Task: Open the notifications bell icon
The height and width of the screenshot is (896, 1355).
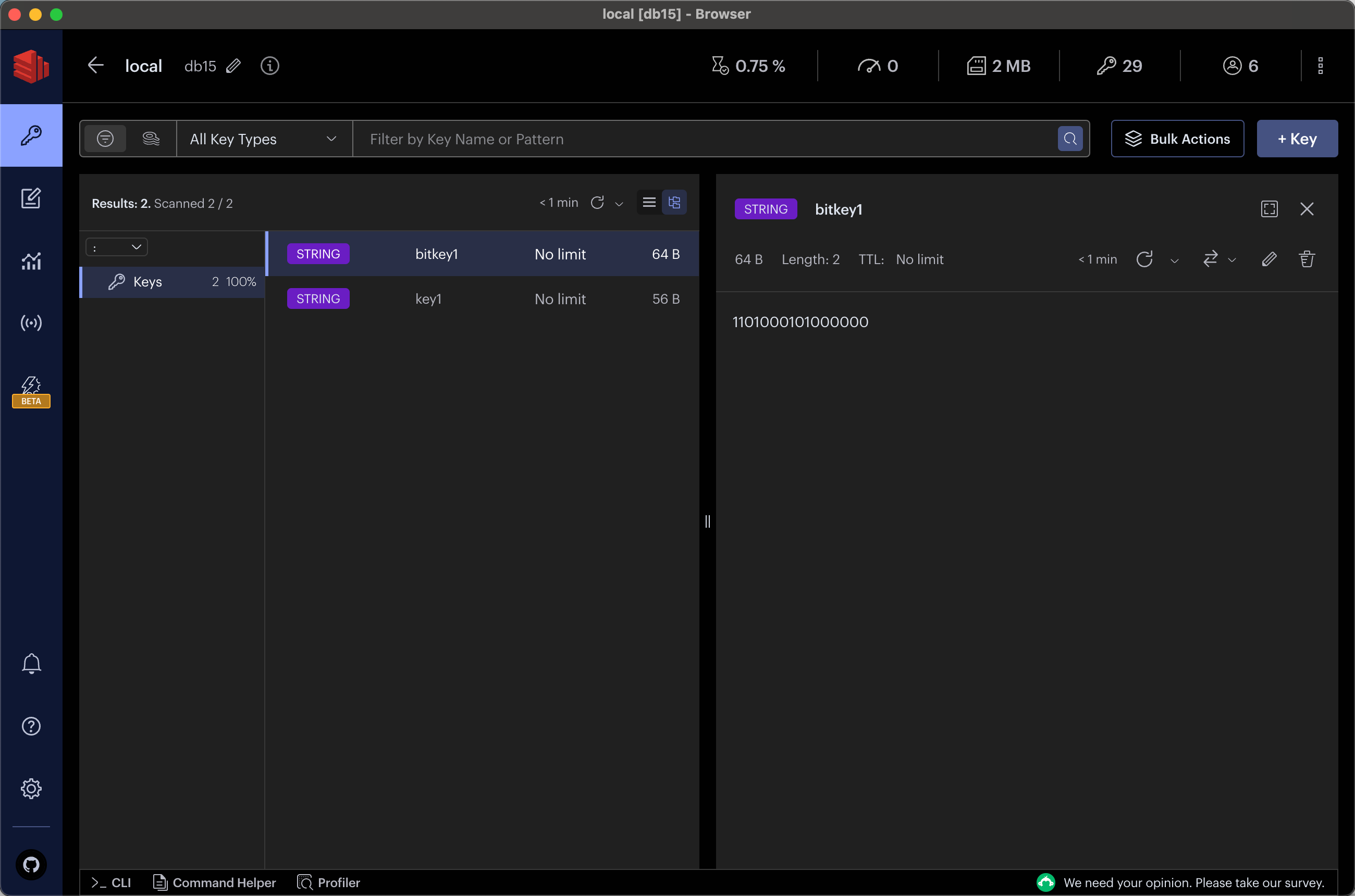Action: [31, 664]
